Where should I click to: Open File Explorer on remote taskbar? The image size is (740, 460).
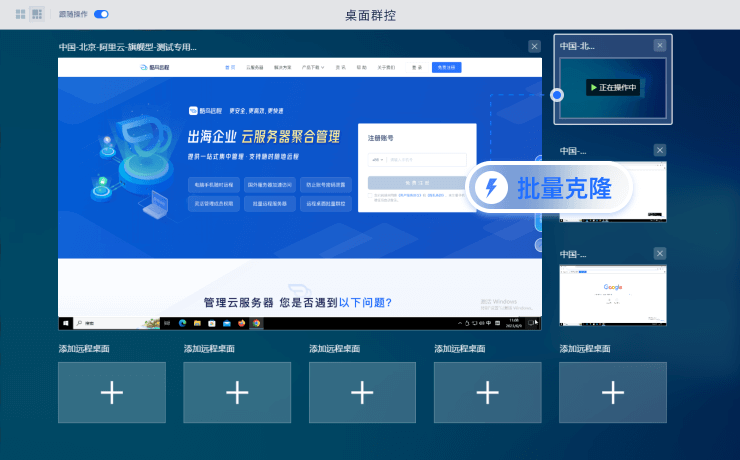click(197, 323)
